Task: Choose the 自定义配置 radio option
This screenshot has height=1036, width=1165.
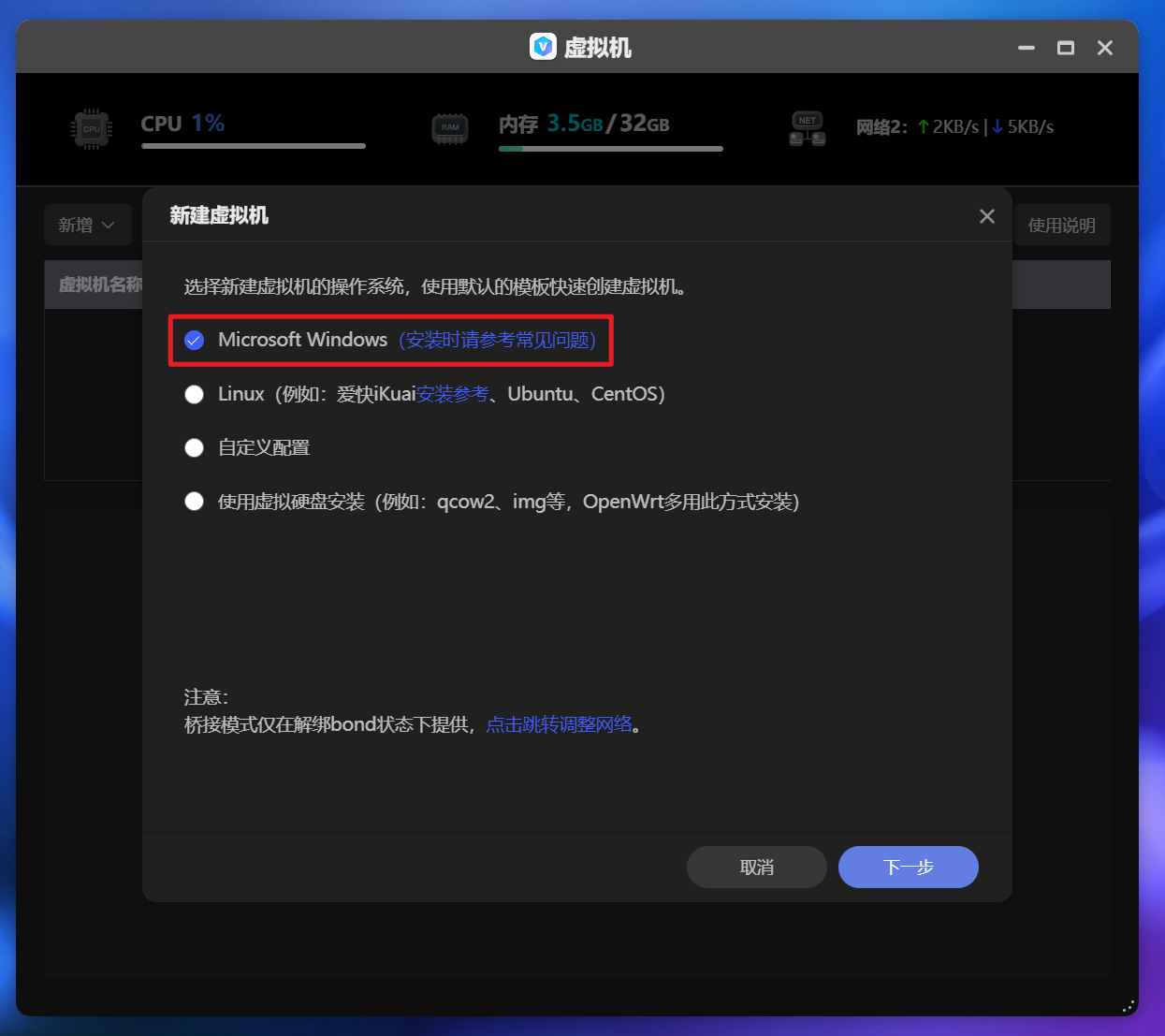Action: pyautogui.click(x=194, y=448)
